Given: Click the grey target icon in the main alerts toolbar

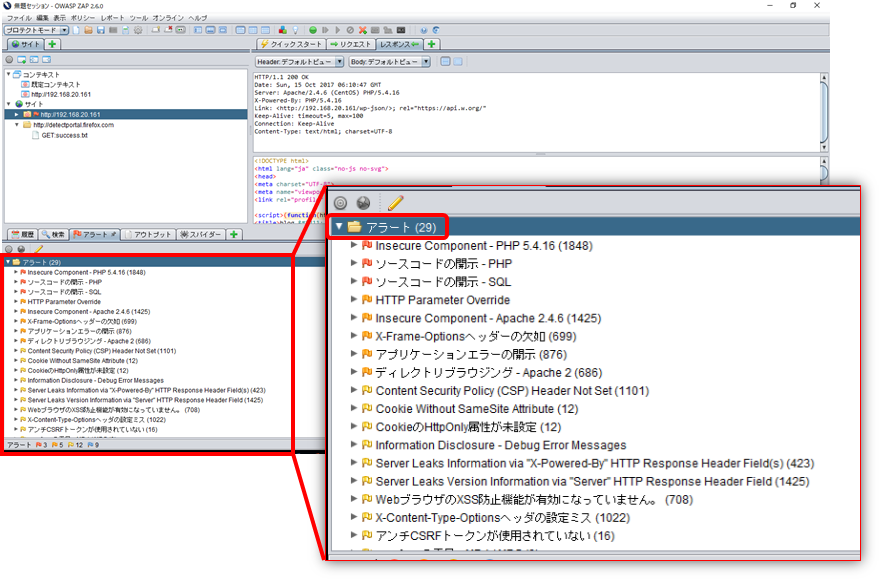Looking at the screenshot, I should click(x=8, y=249).
